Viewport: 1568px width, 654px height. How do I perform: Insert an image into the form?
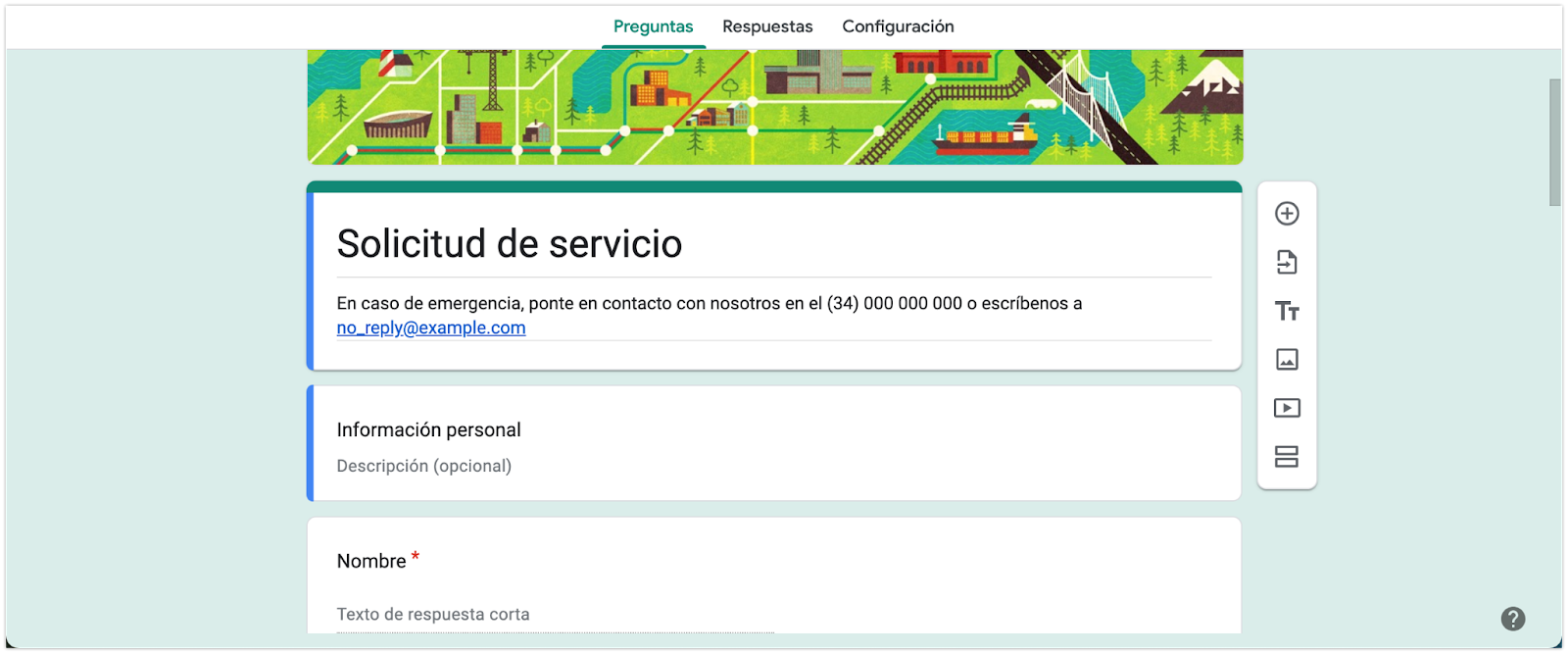click(x=1287, y=359)
